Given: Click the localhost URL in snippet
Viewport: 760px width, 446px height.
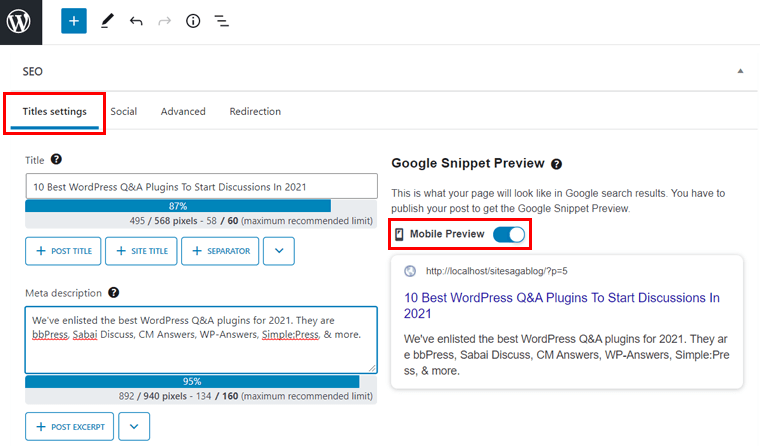Looking at the screenshot, I should point(496,271).
